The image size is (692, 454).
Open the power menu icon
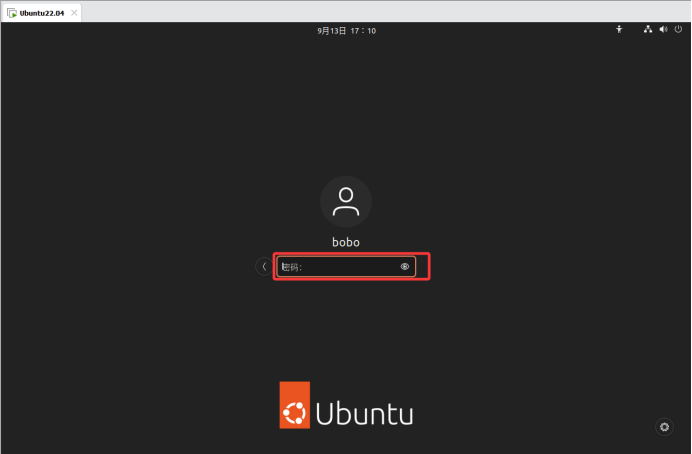click(678, 30)
